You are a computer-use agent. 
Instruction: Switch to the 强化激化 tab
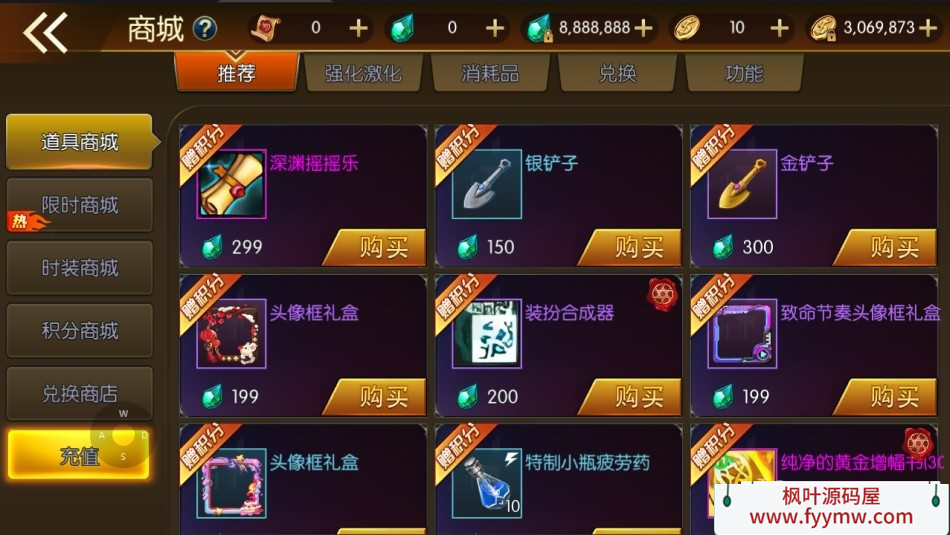tap(363, 73)
